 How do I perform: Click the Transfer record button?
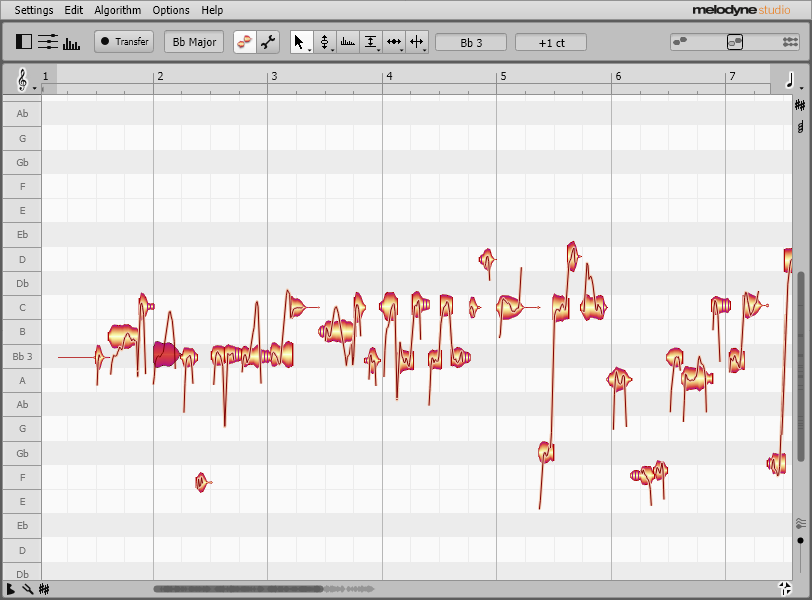(124, 41)
